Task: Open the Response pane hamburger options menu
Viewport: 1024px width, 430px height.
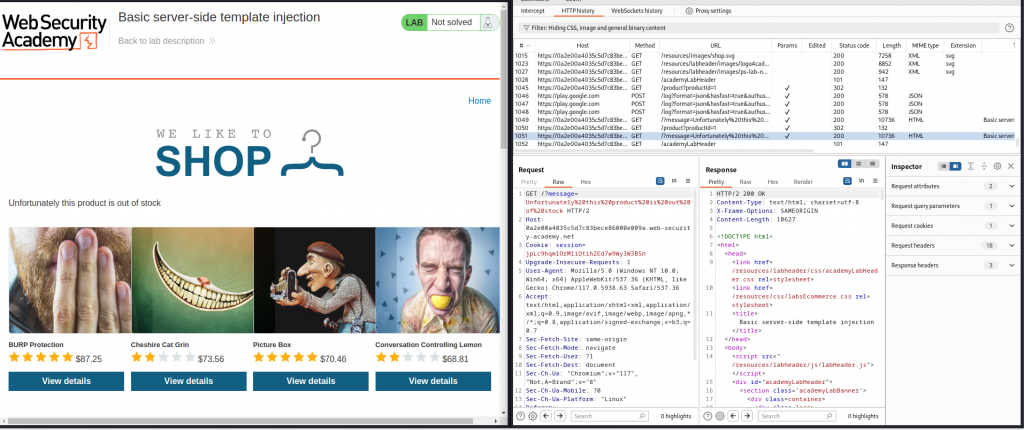Action: pyautogui.click(x=874, y=181)
